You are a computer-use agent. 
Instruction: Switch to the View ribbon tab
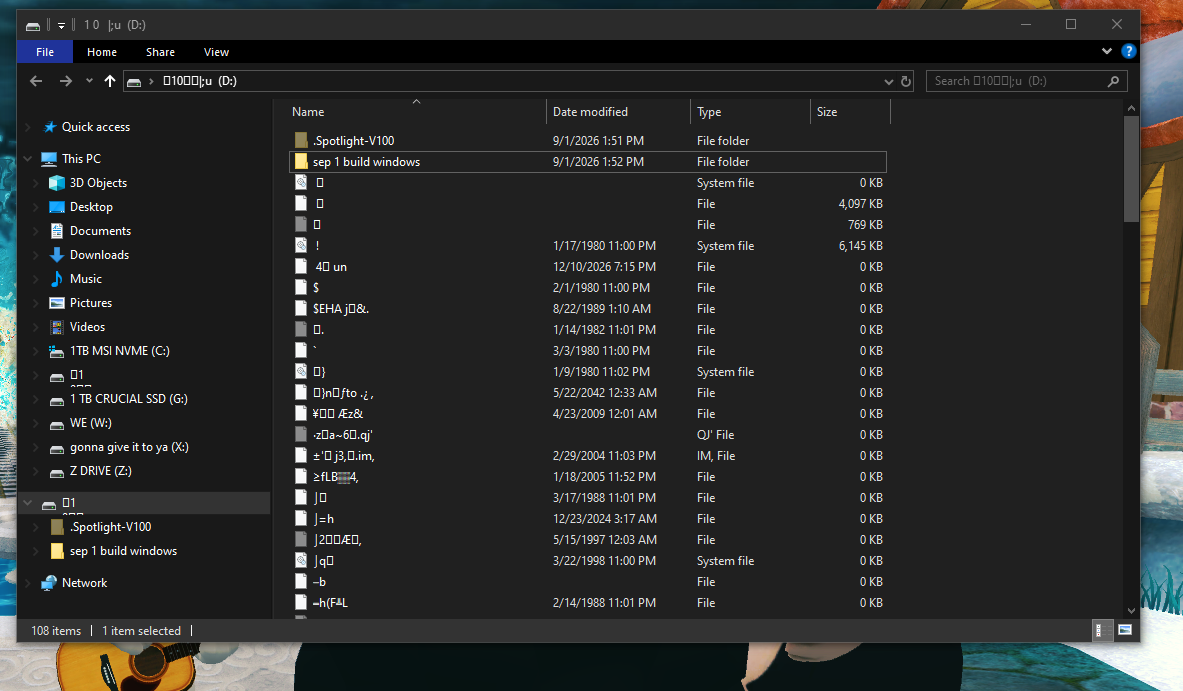click(216, 52)
